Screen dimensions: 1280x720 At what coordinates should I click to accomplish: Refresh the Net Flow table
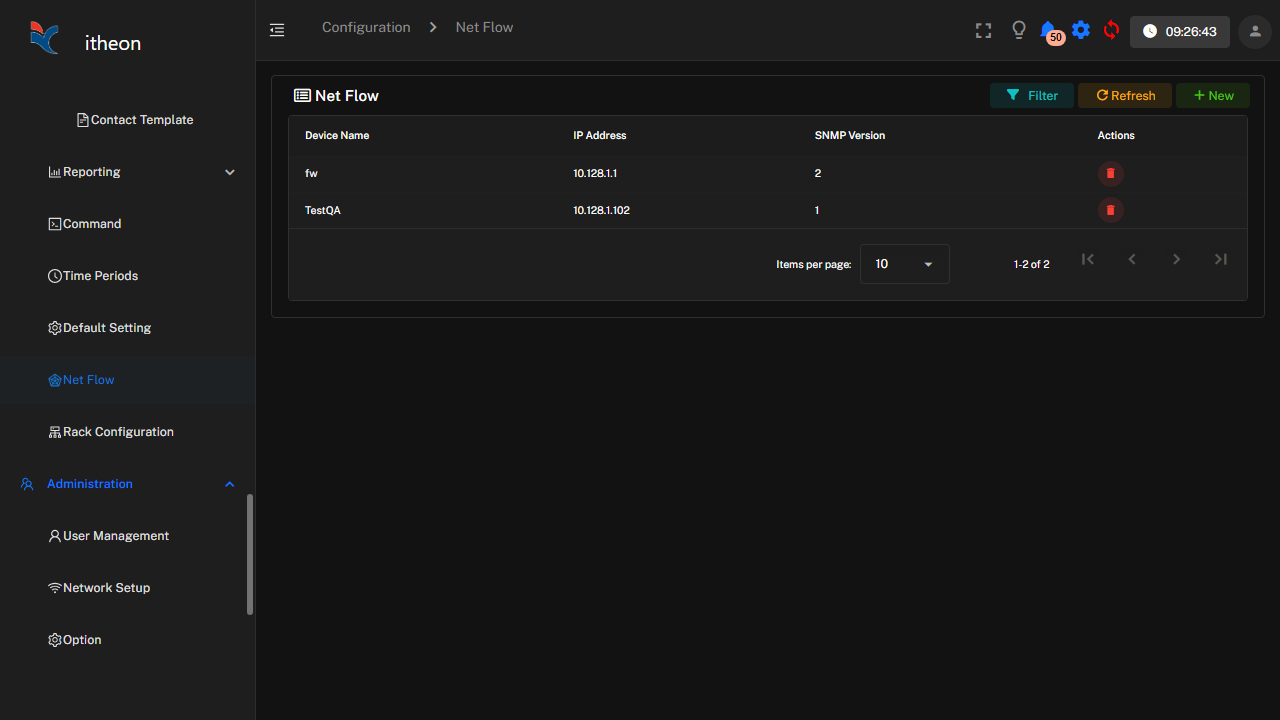[1125, 95]
